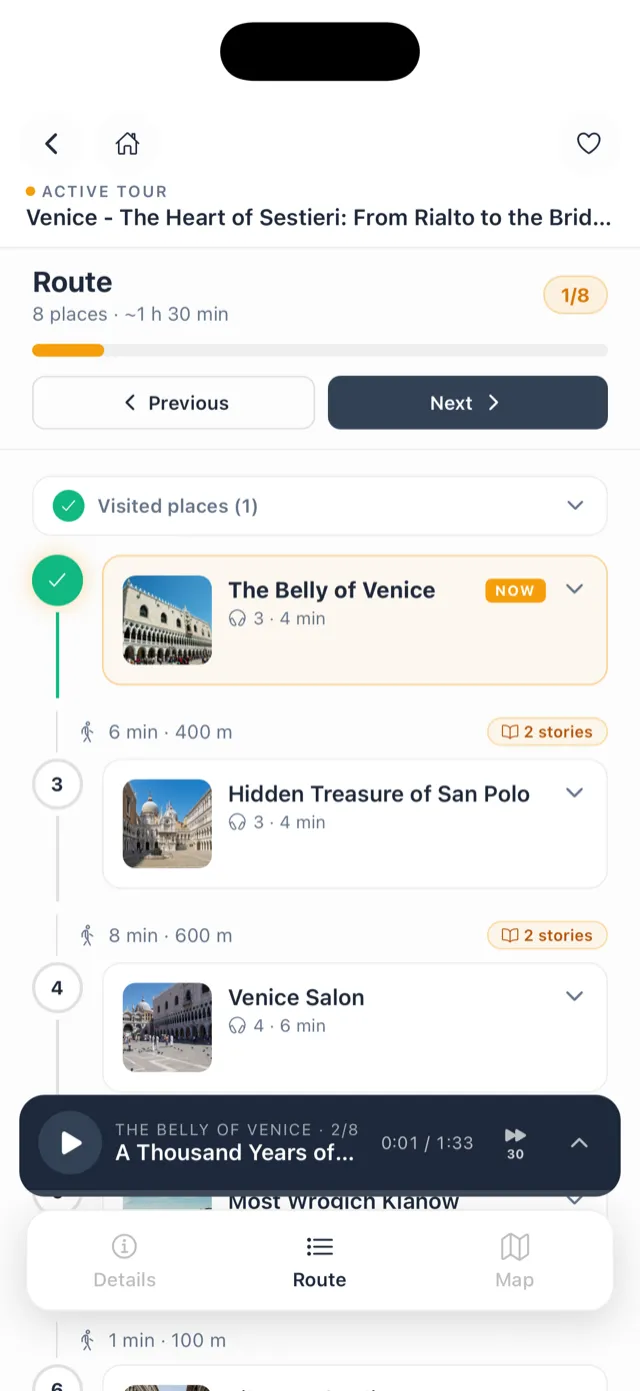Expand the audio player with up chevron
640x1391 pixels.
[579, 1143]
